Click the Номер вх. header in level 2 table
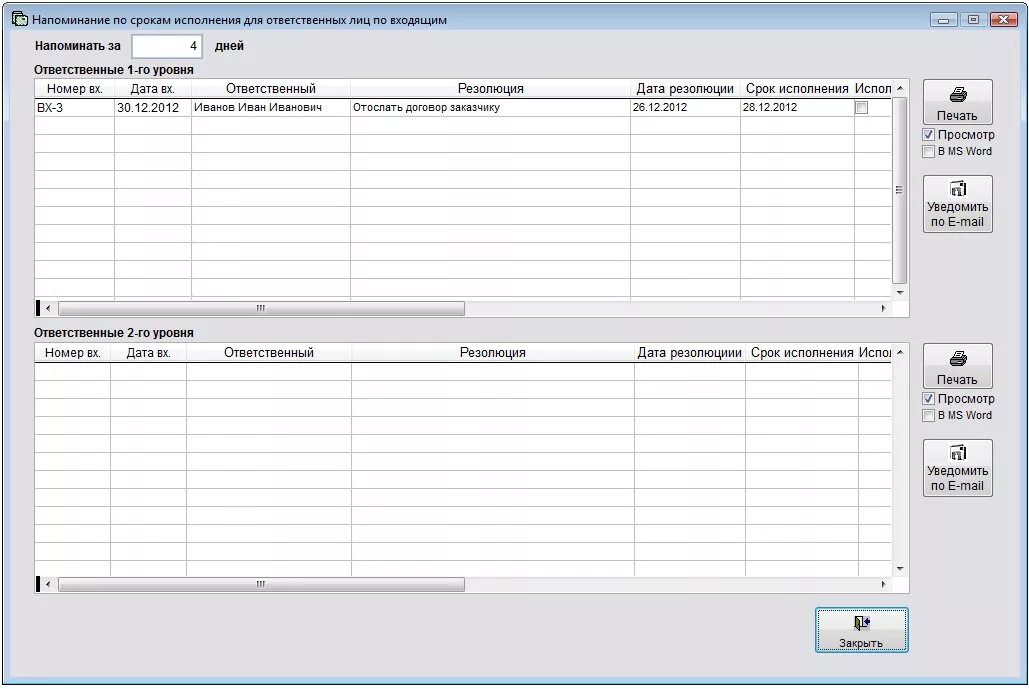This screenshot has width=1029, height=689. [73, 352]
